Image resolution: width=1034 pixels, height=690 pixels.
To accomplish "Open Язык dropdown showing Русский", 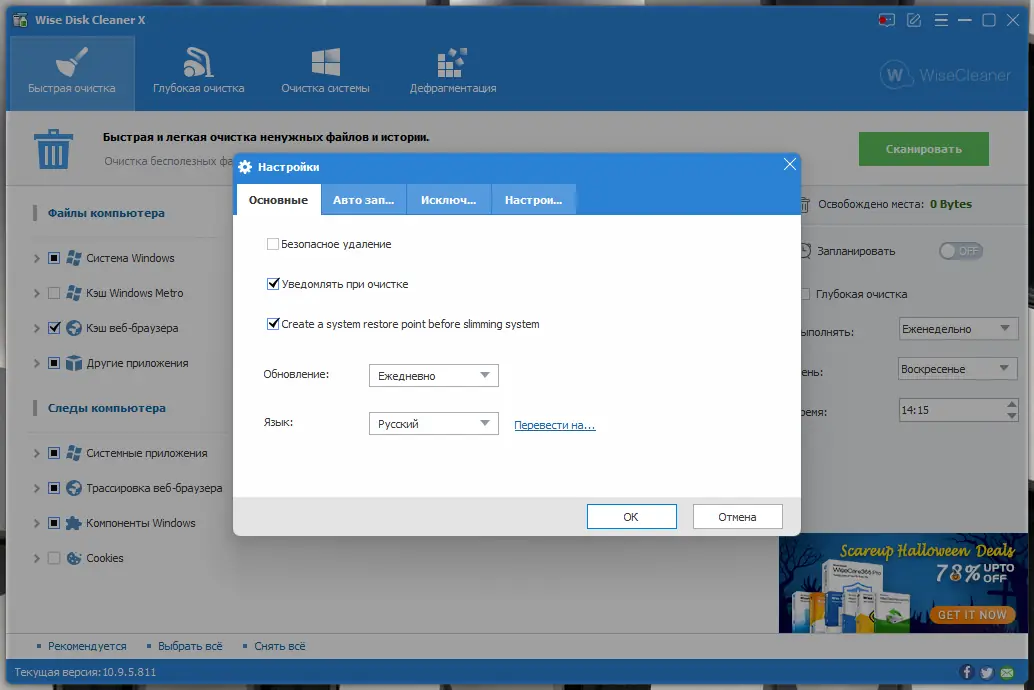I will point(433,423).
